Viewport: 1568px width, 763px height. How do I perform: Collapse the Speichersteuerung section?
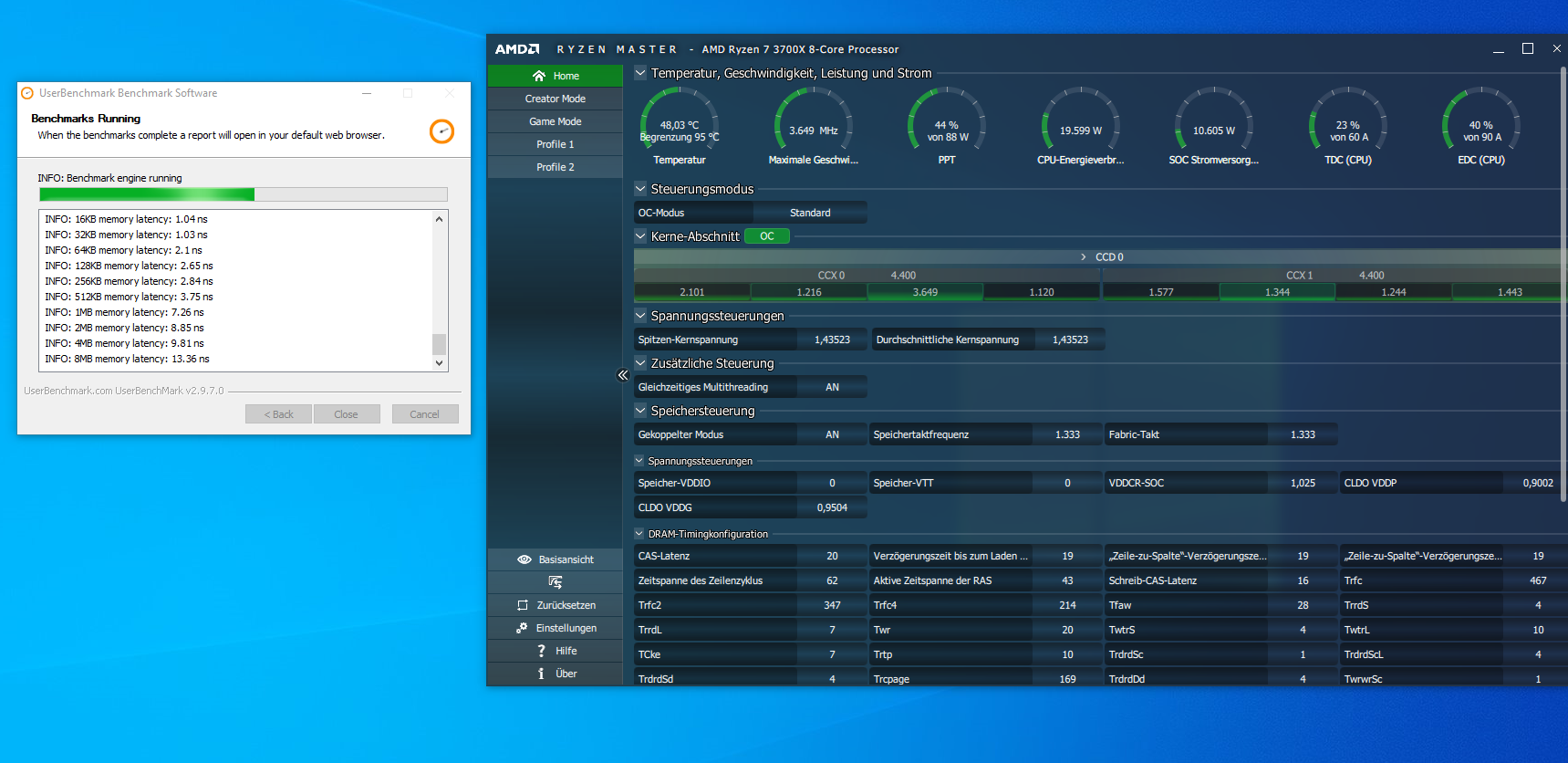(640, 411)
